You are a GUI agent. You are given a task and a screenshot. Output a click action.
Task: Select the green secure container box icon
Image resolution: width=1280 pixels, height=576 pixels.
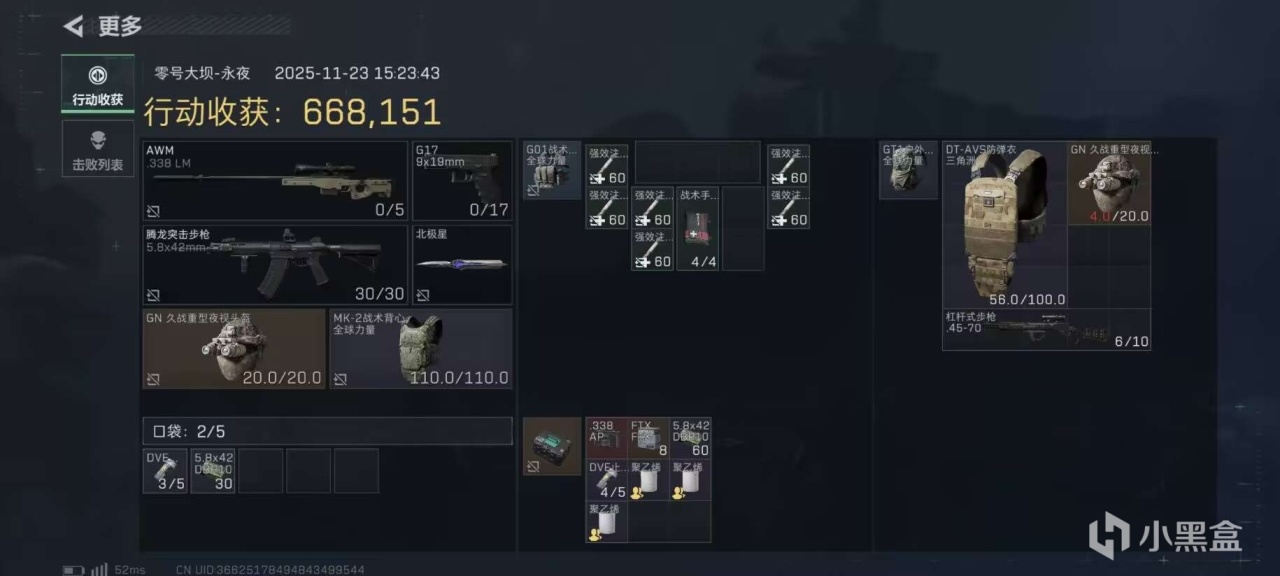552,446
